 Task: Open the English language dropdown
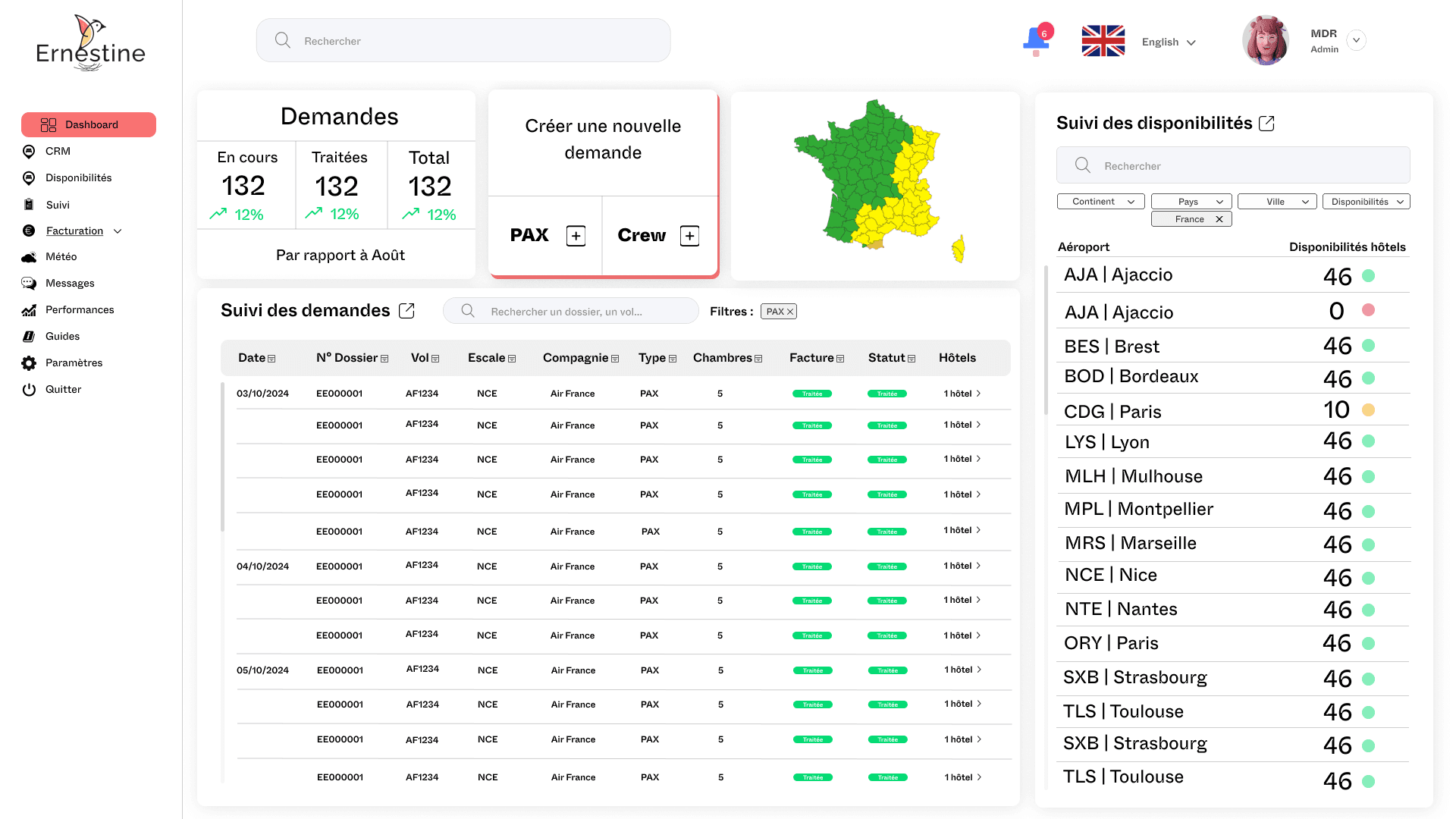(x=1169, y=42)
